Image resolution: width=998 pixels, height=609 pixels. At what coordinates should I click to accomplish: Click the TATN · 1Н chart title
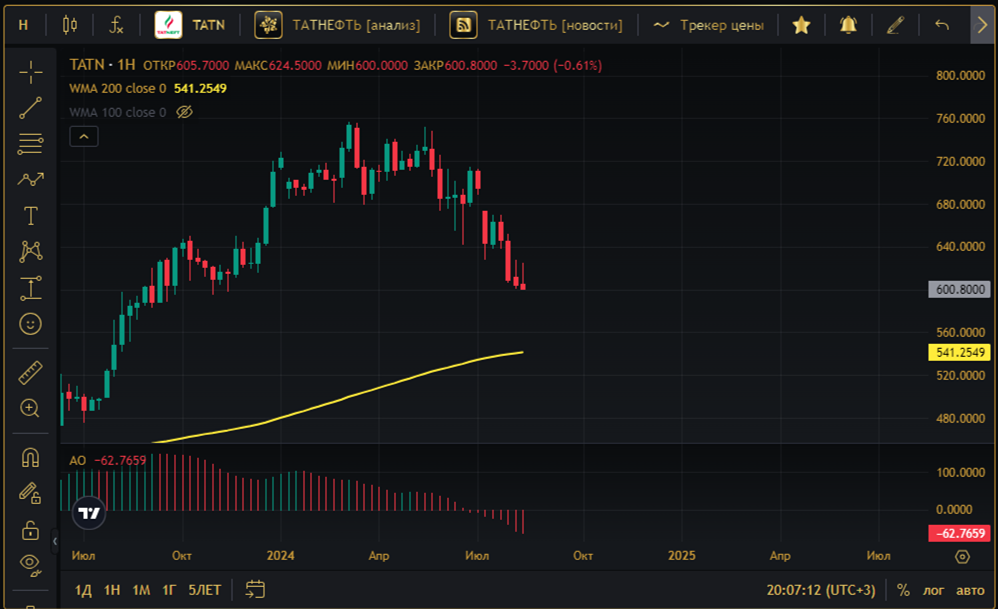tap(102, 65)
